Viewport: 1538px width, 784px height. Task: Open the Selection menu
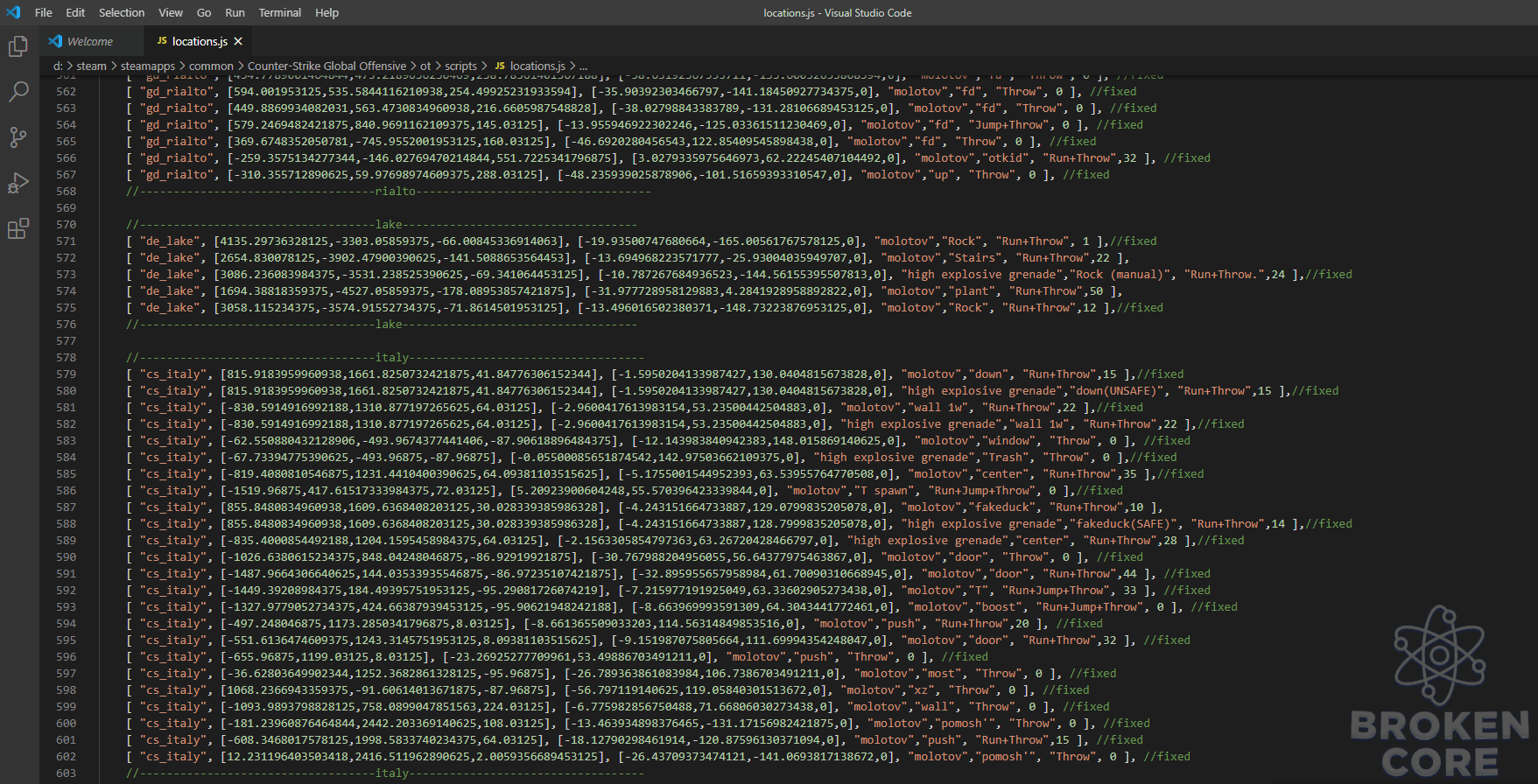[122, 12]
